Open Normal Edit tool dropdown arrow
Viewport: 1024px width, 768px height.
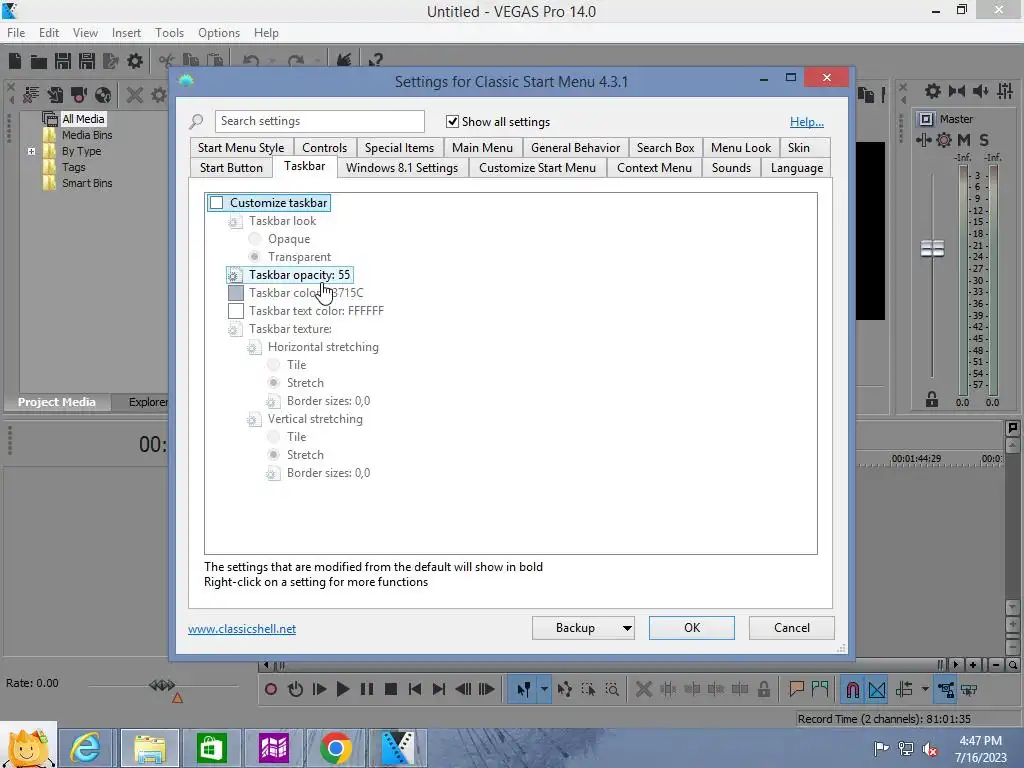coord(544,690)
